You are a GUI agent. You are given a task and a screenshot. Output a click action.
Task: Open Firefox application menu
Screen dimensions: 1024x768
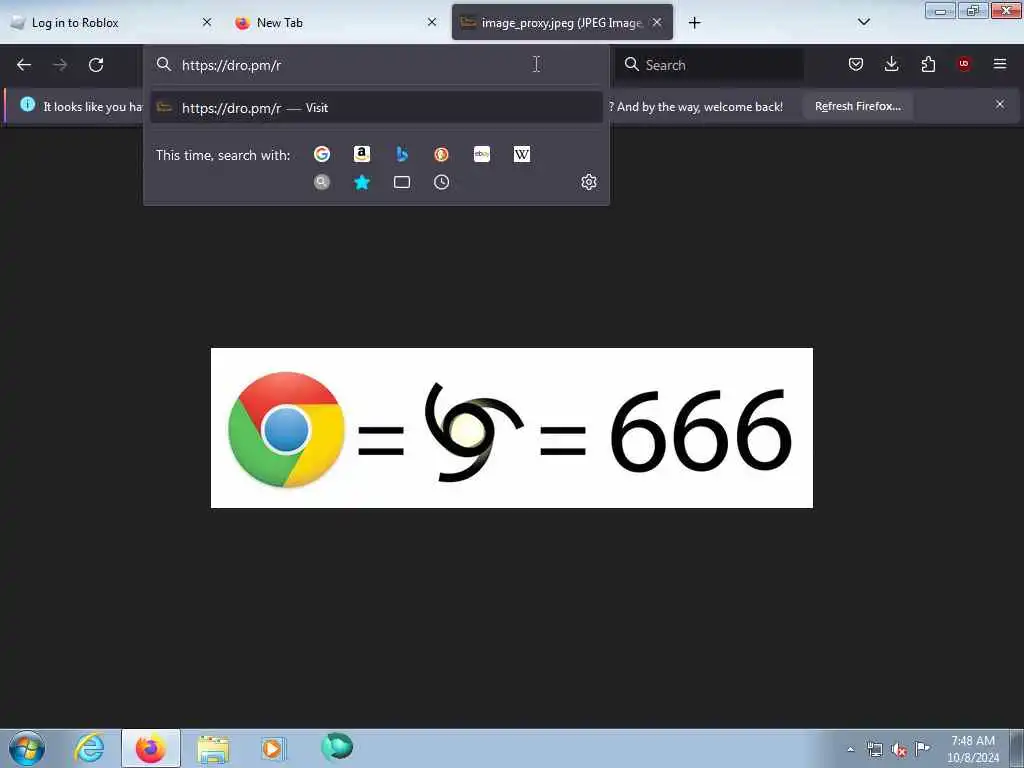pos(1000,64)
